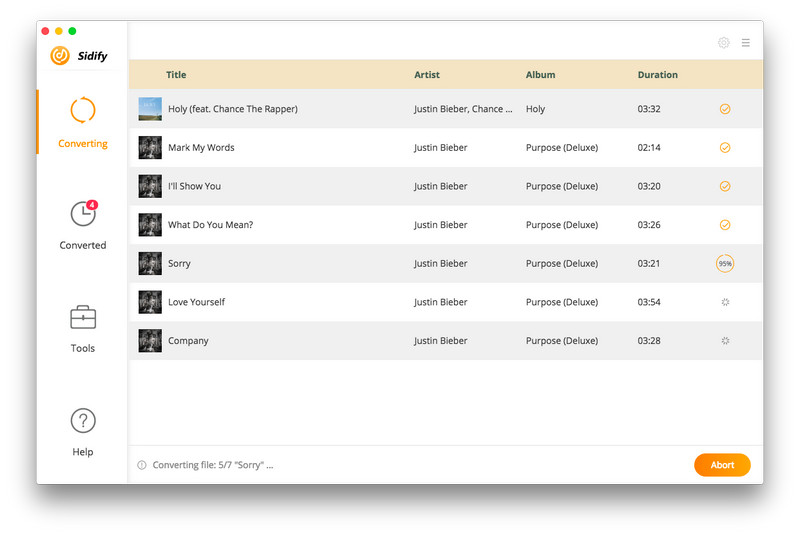Screen dimensions: 800x536
Task: Click the Holy album cell
Action: pos(535,109)
